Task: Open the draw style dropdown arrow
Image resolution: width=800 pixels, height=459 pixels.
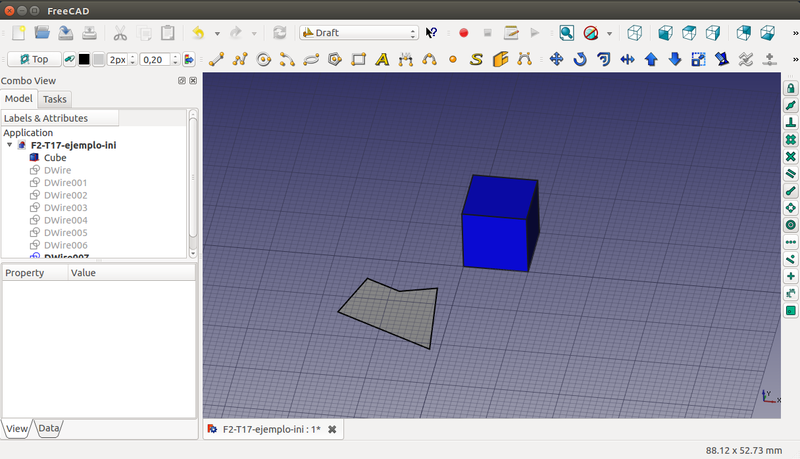Action: 609,33
